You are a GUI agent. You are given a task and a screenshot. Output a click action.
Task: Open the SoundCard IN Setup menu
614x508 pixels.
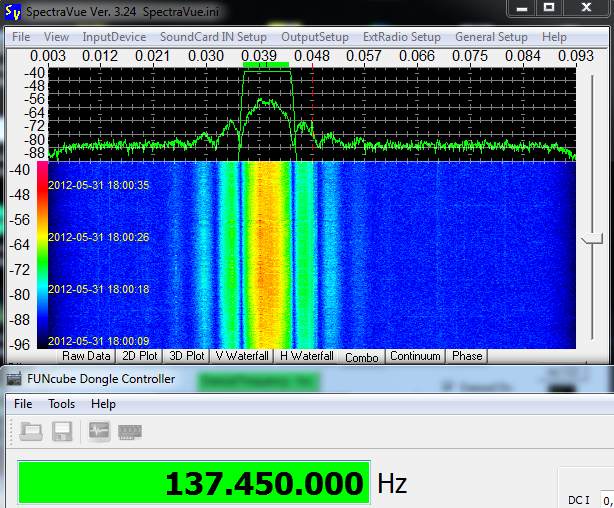[213, 37]
